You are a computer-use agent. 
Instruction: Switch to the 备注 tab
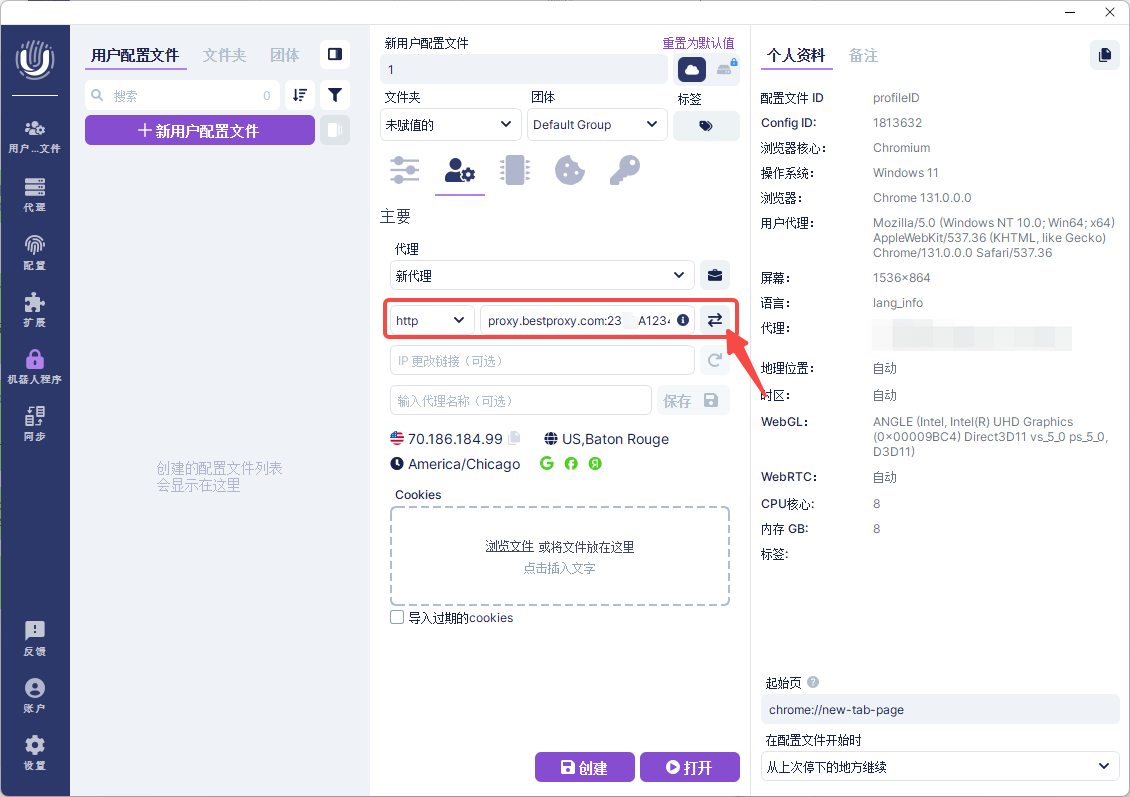click(x=863, y=55)
